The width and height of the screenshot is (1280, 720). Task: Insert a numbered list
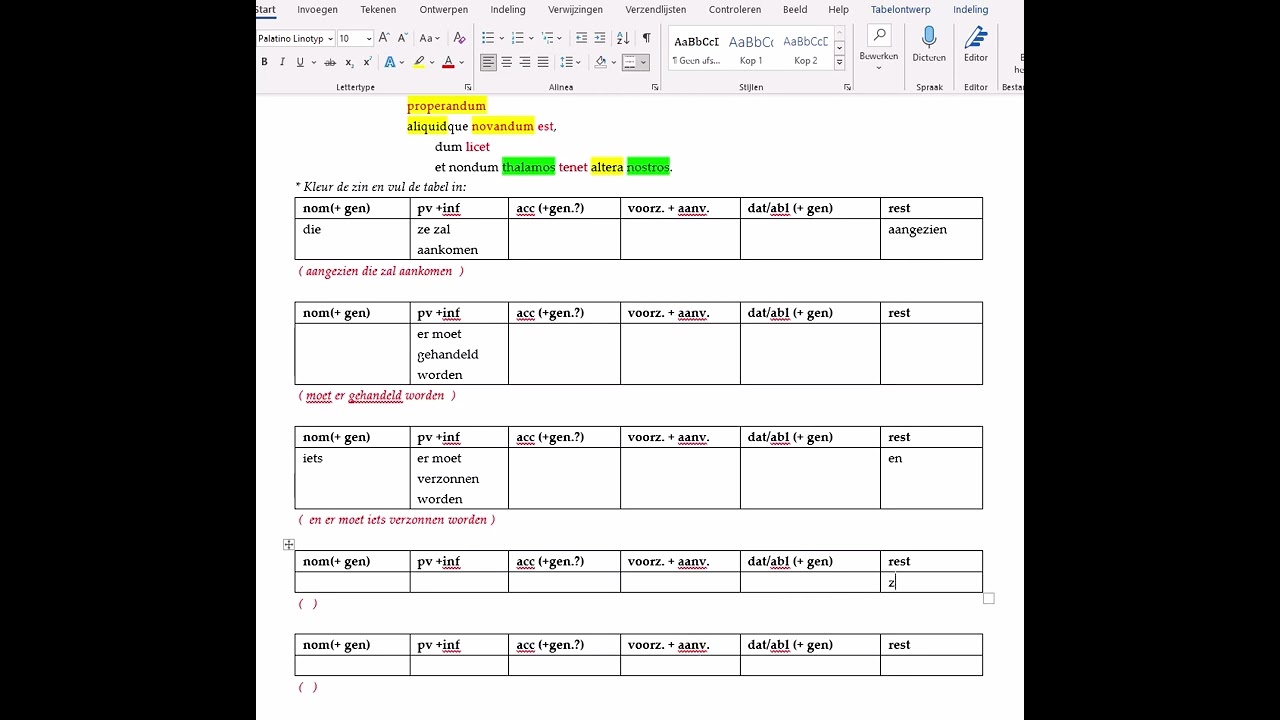point(517,38)
